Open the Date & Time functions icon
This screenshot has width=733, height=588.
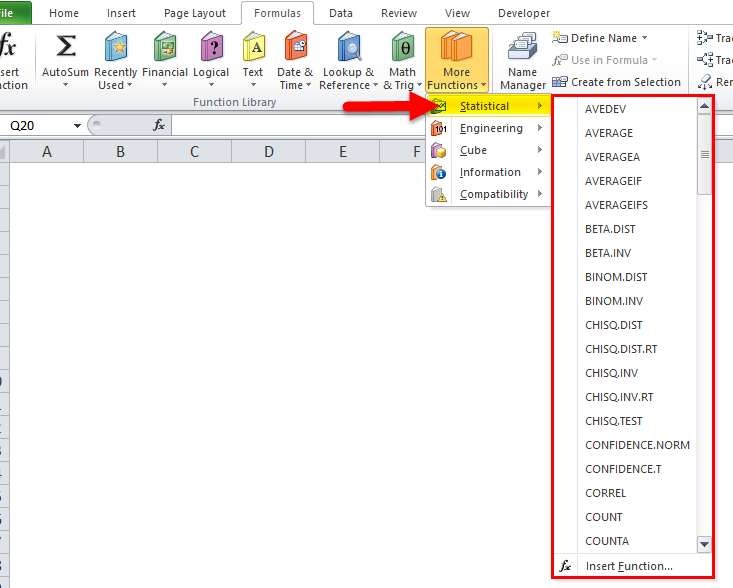[x=295, y=46]
